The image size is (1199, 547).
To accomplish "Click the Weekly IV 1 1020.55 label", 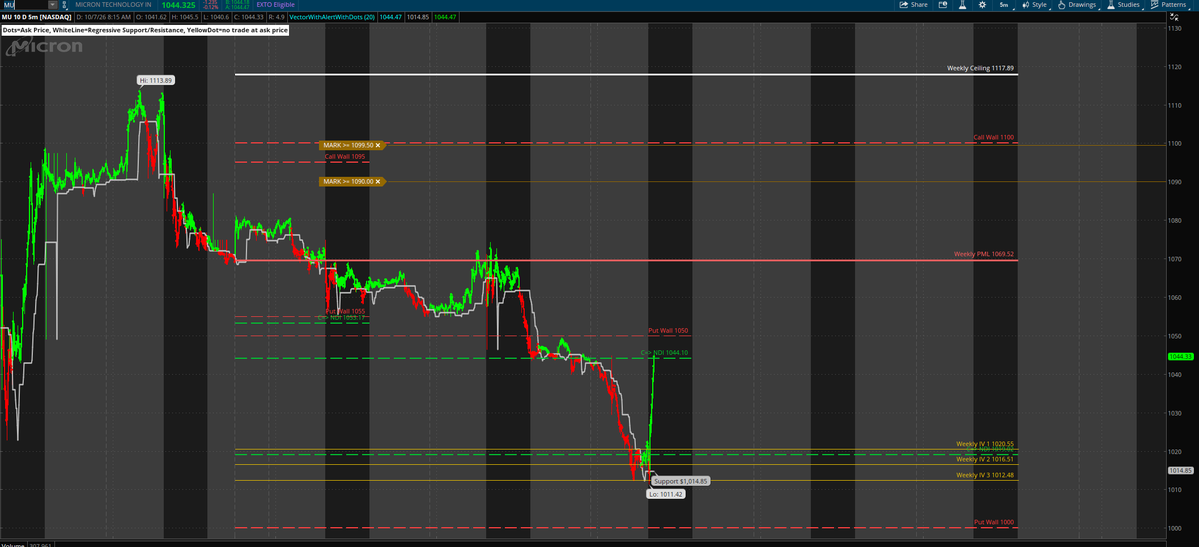I will (985, 444).
